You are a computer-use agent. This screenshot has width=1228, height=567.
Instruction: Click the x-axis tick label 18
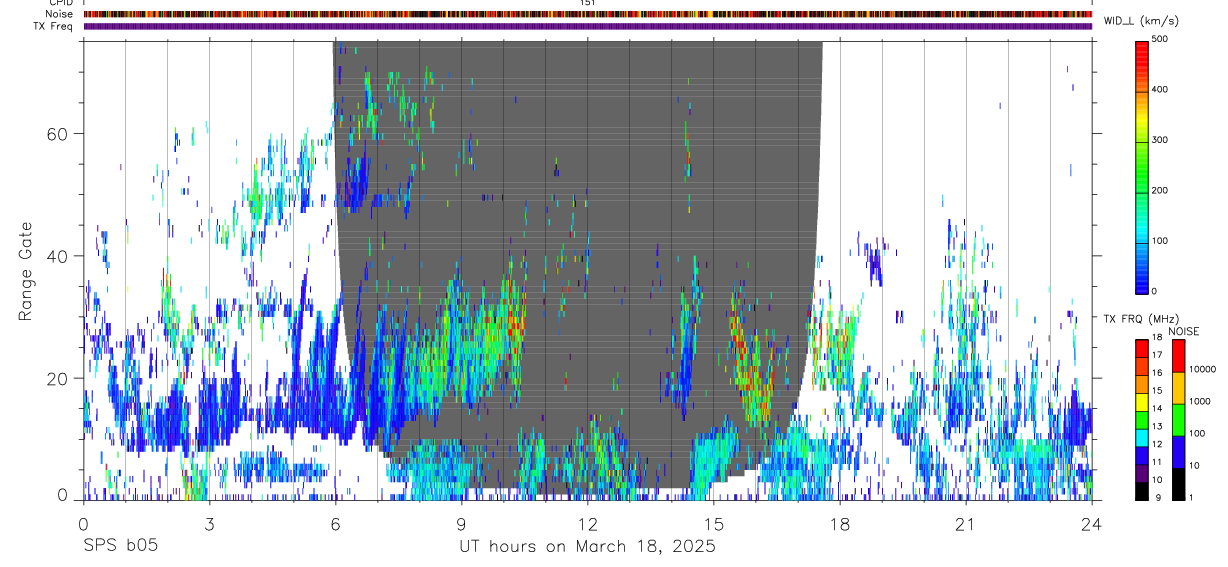pos(839,524)
